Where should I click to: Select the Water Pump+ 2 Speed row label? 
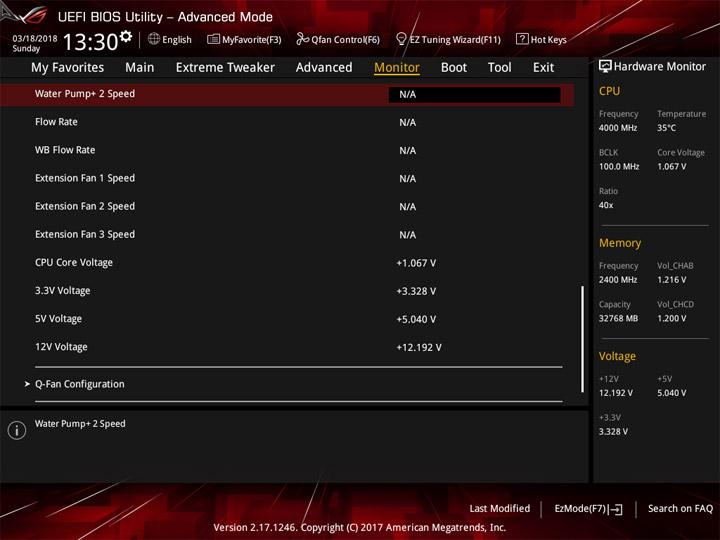tap(85, 94)
